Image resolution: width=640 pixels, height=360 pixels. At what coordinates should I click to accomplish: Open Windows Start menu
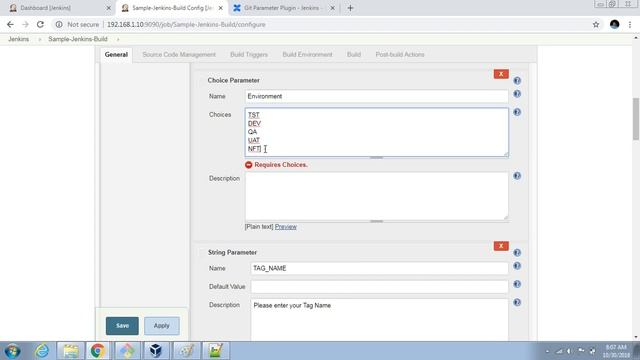tap(13, 351)
